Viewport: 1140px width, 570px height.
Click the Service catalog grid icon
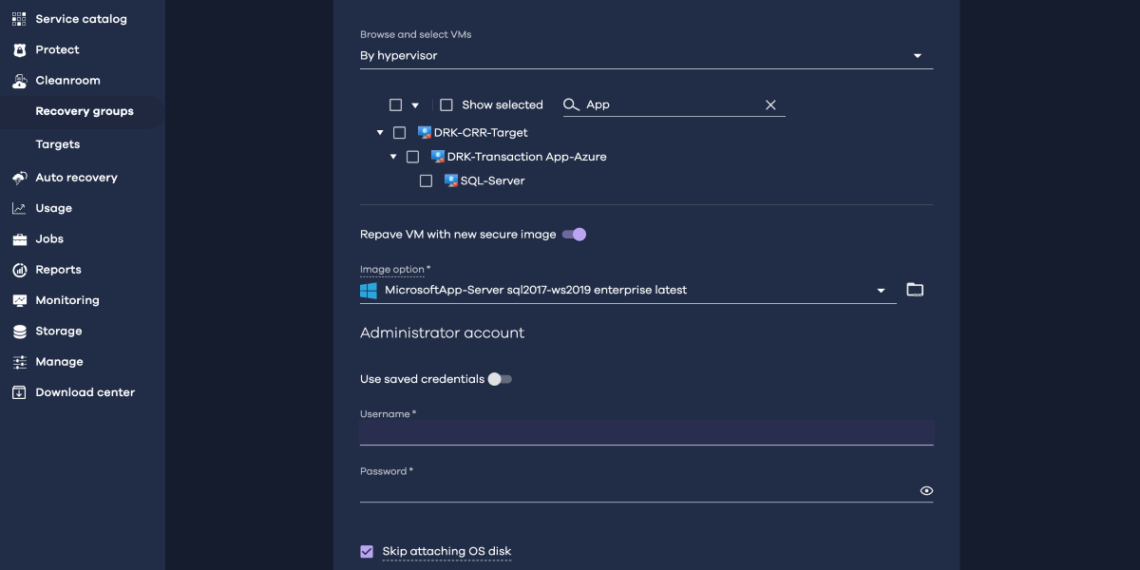[x=19, y=19]
